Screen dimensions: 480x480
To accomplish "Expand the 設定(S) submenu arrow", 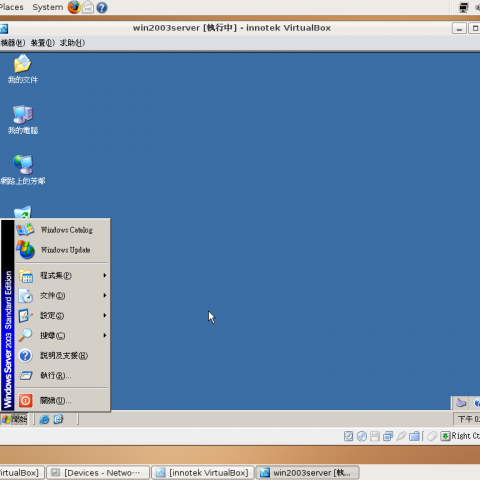I will 105,315.
